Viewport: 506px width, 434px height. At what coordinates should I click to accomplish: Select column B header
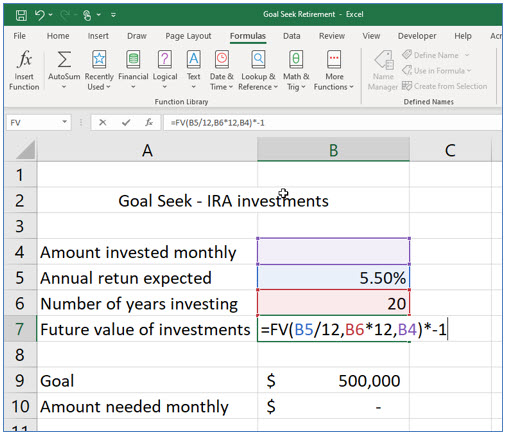click(333, 150)
